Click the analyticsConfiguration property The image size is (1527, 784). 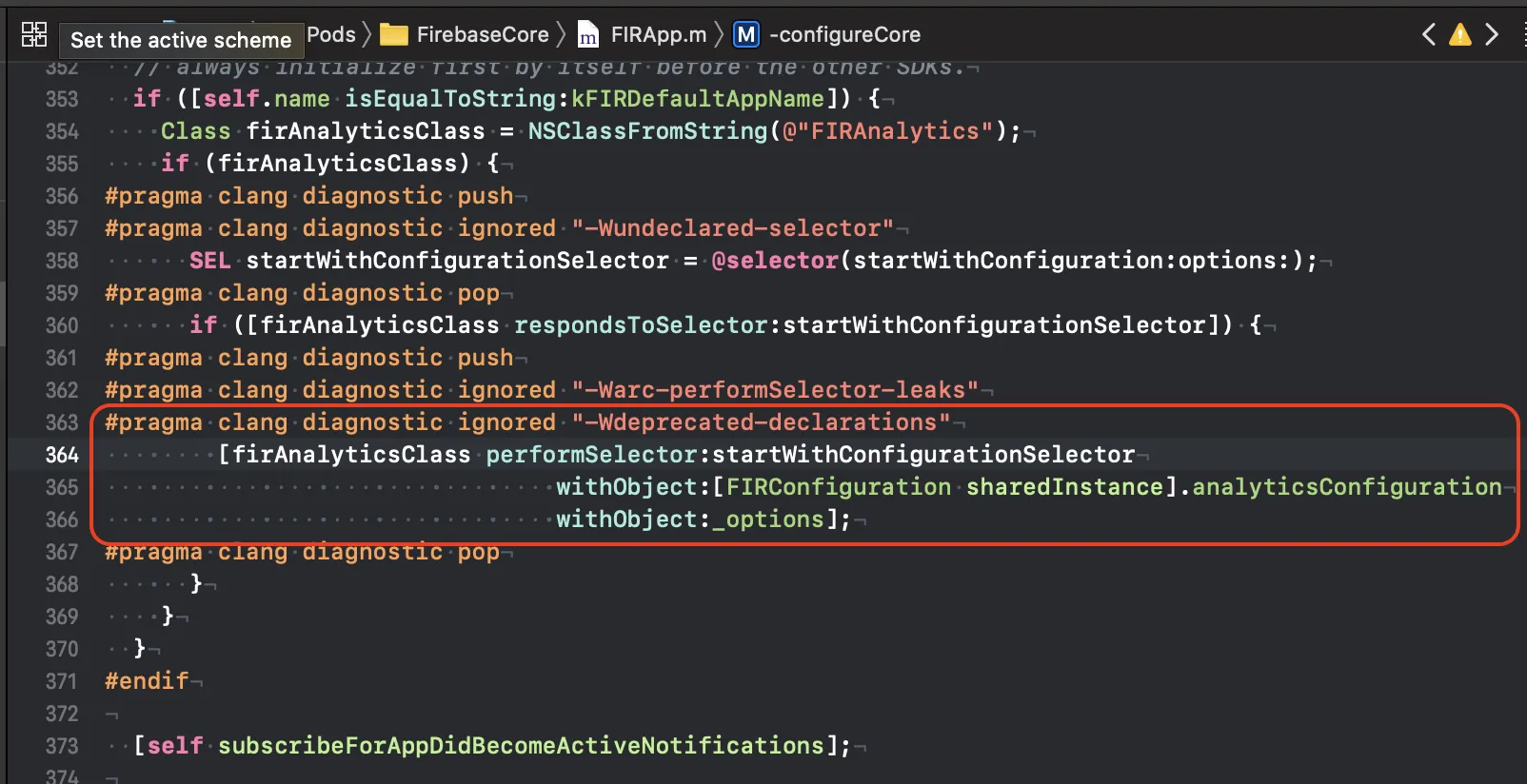pos(1347,487)
